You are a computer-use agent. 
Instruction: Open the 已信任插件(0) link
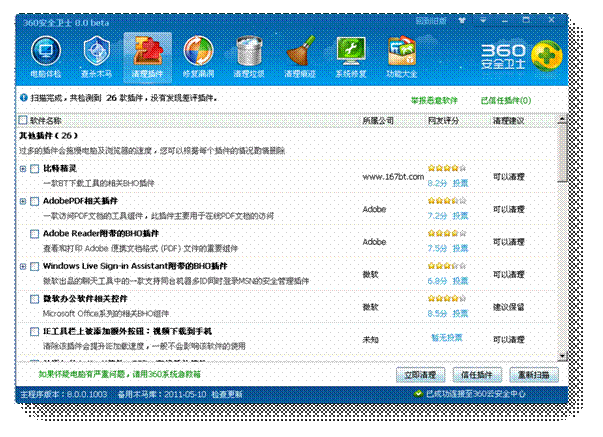click(506, 100)
